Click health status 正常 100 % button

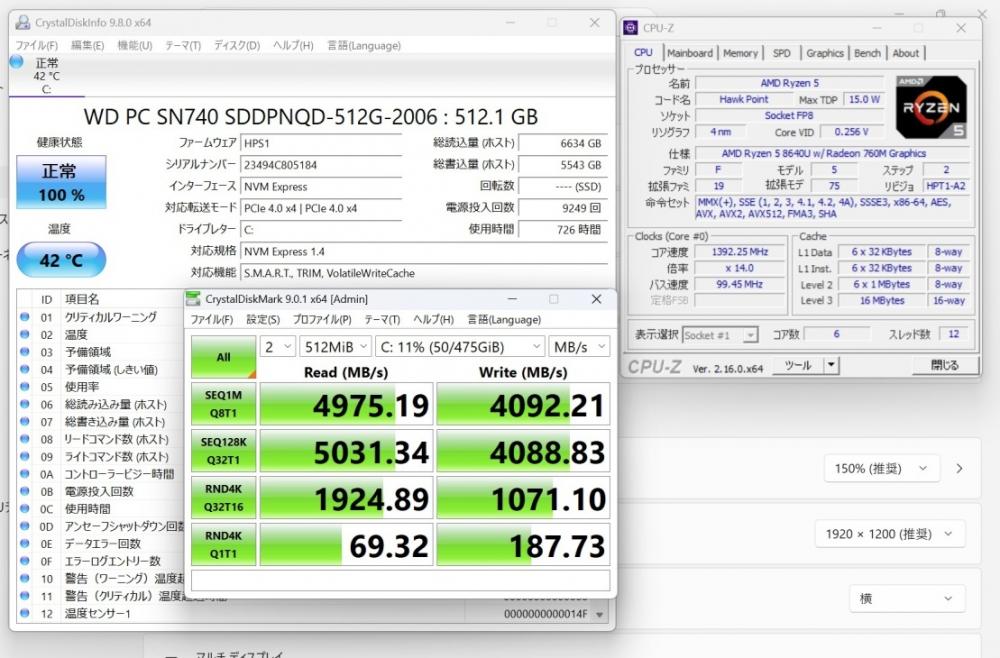pyautogui.click(x=61, y=182)
